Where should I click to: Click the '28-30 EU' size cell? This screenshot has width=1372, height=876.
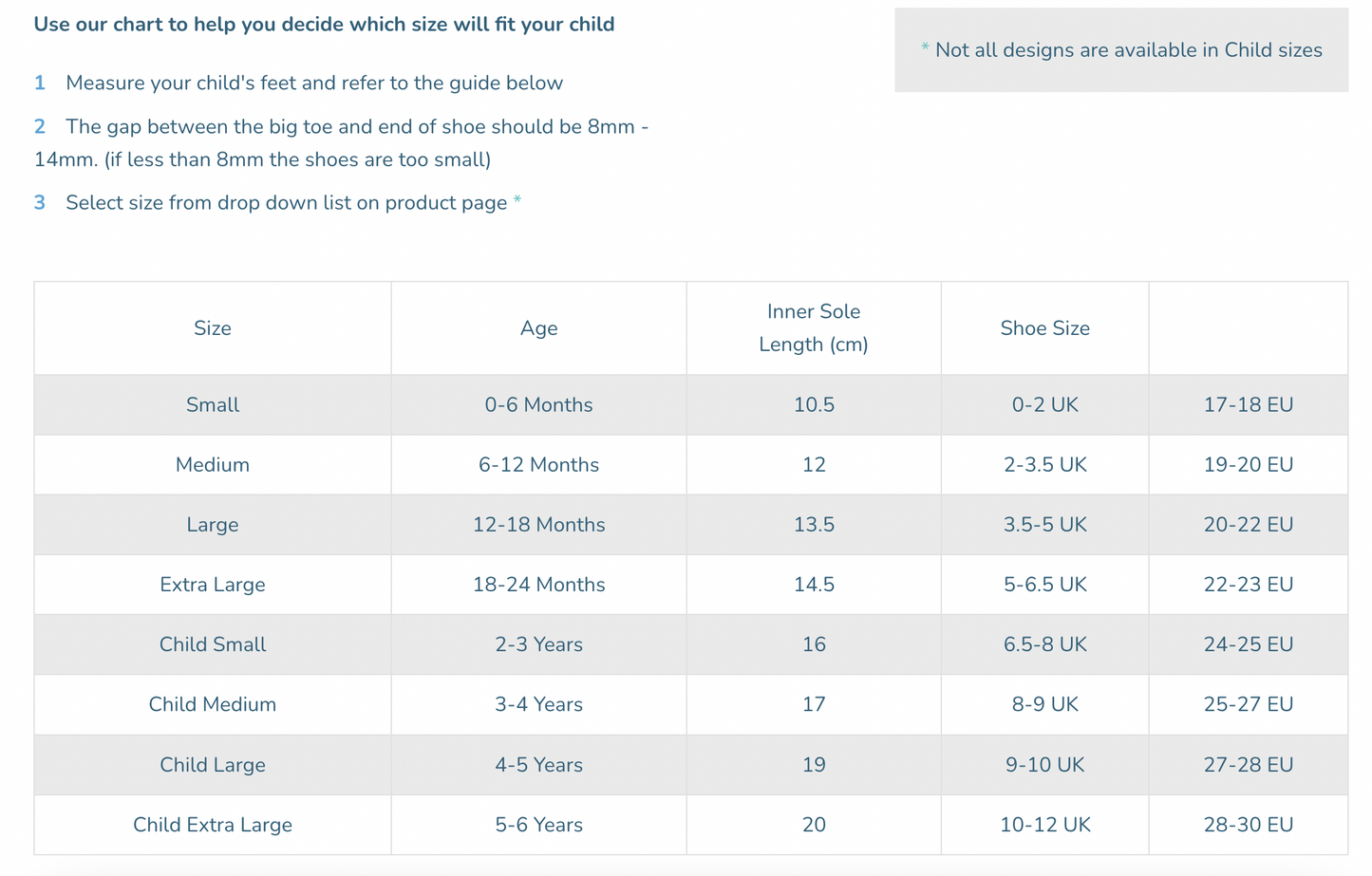[x=1248, y=825]
